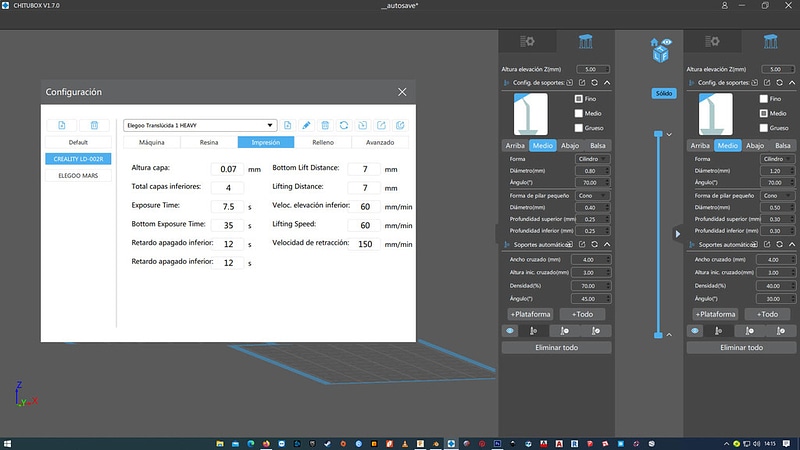Viewport: 800px width, 450px height.
Task: Delete profile trash icon beside pencil
Action: tap(325, 125)
